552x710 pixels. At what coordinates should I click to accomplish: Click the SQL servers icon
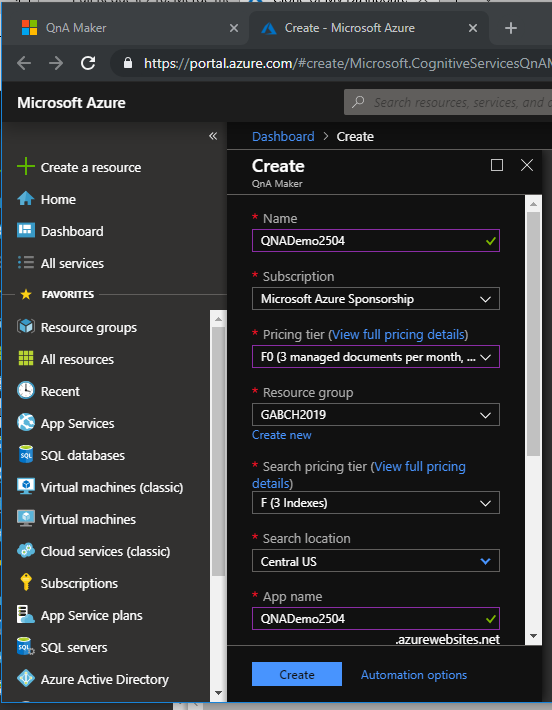tap(26, 647)
